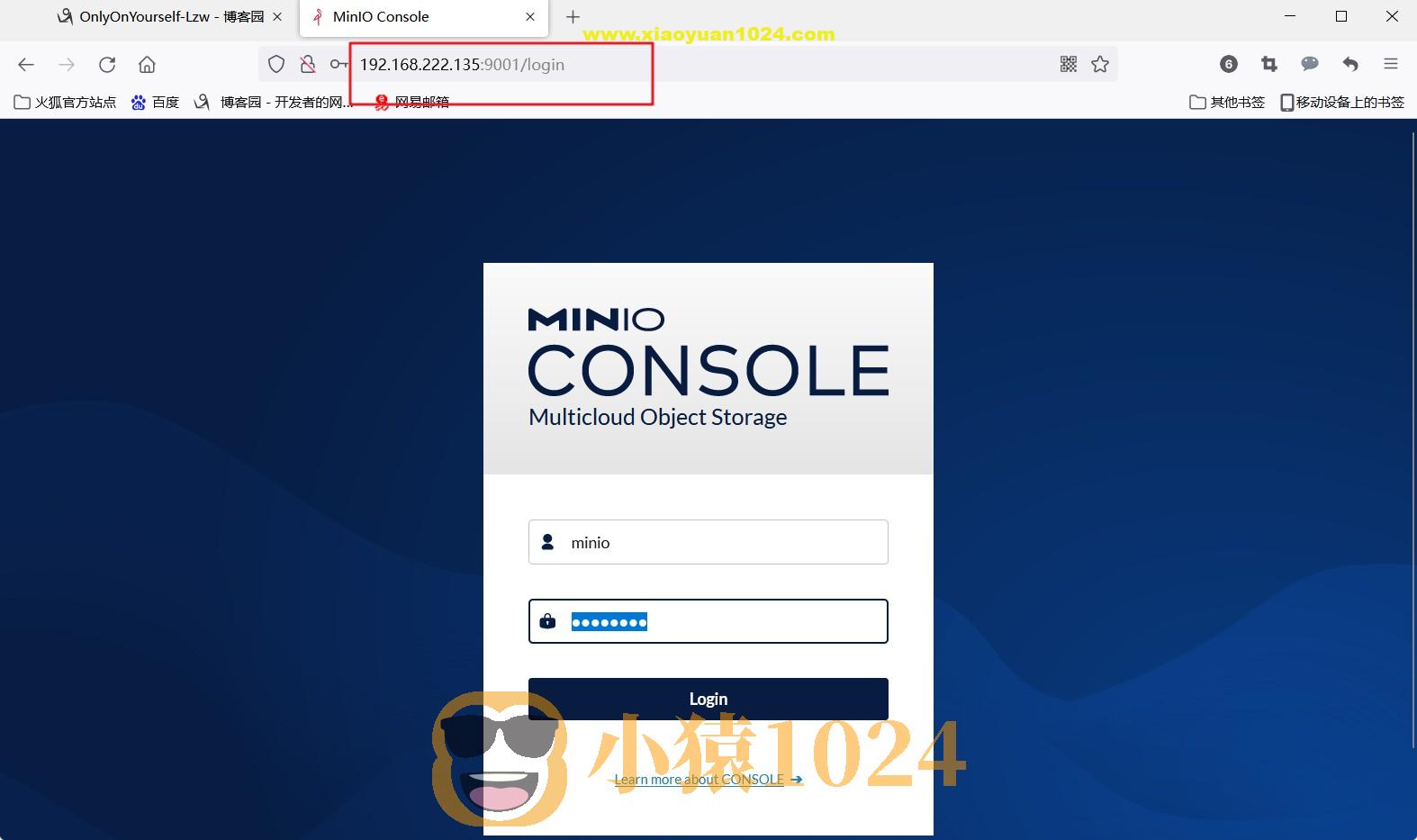Reload the page with the refresh icon

click(107, 64)
